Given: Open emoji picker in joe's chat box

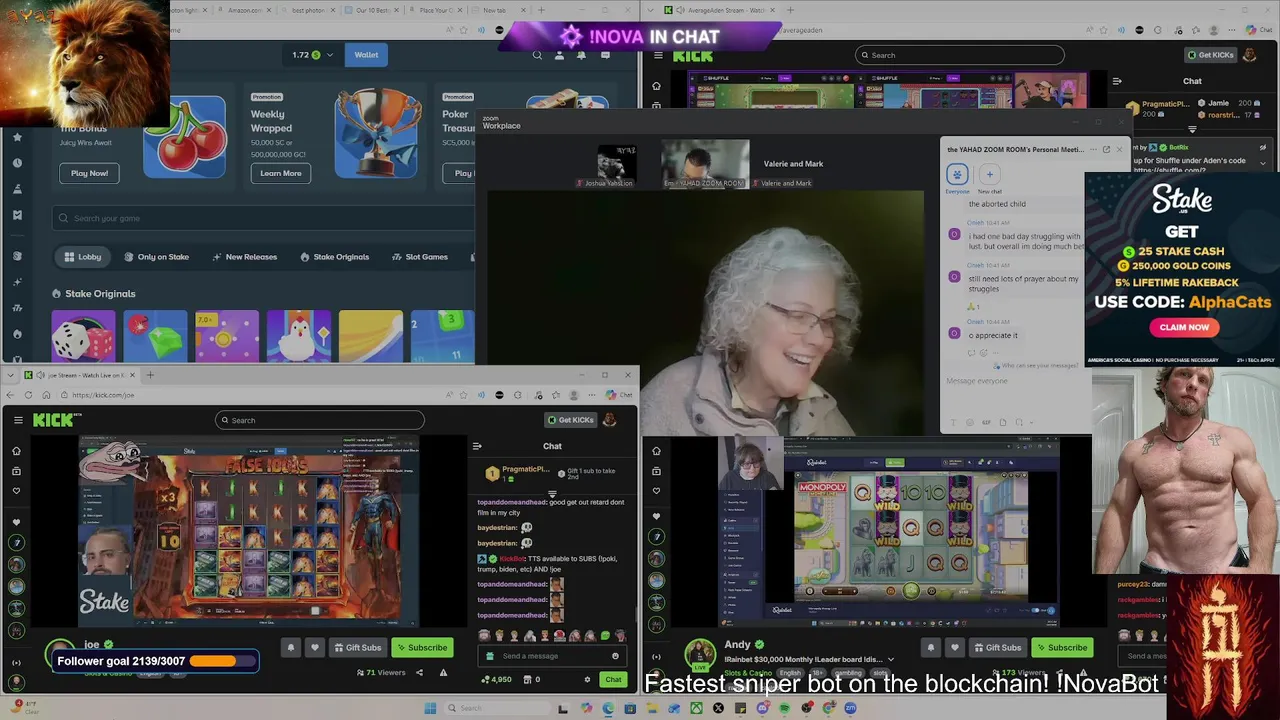Looking at the screenshot, I should click(615, 656).
